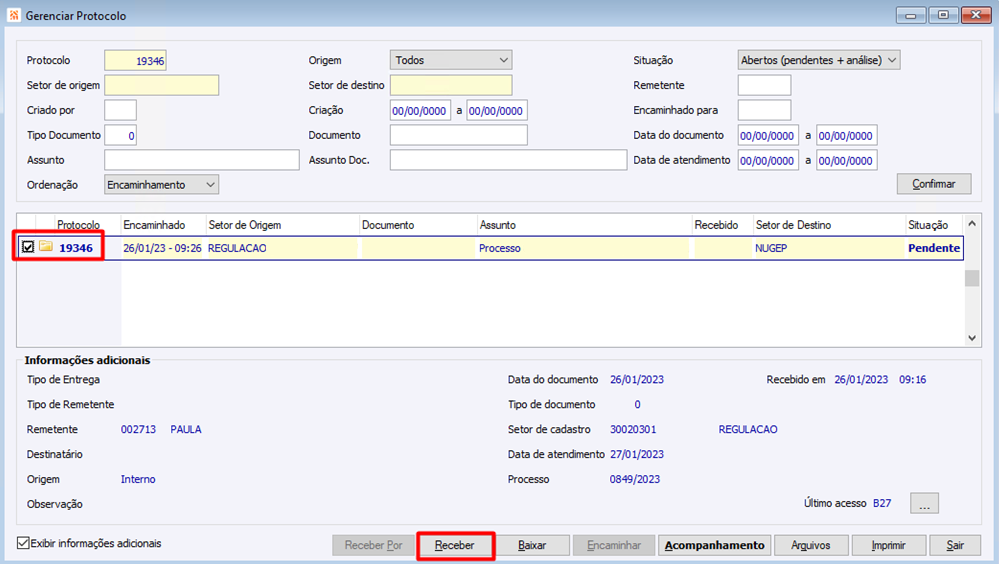
Task: Sort by the Encaminhado column header
Action: [x=154, y=225]
